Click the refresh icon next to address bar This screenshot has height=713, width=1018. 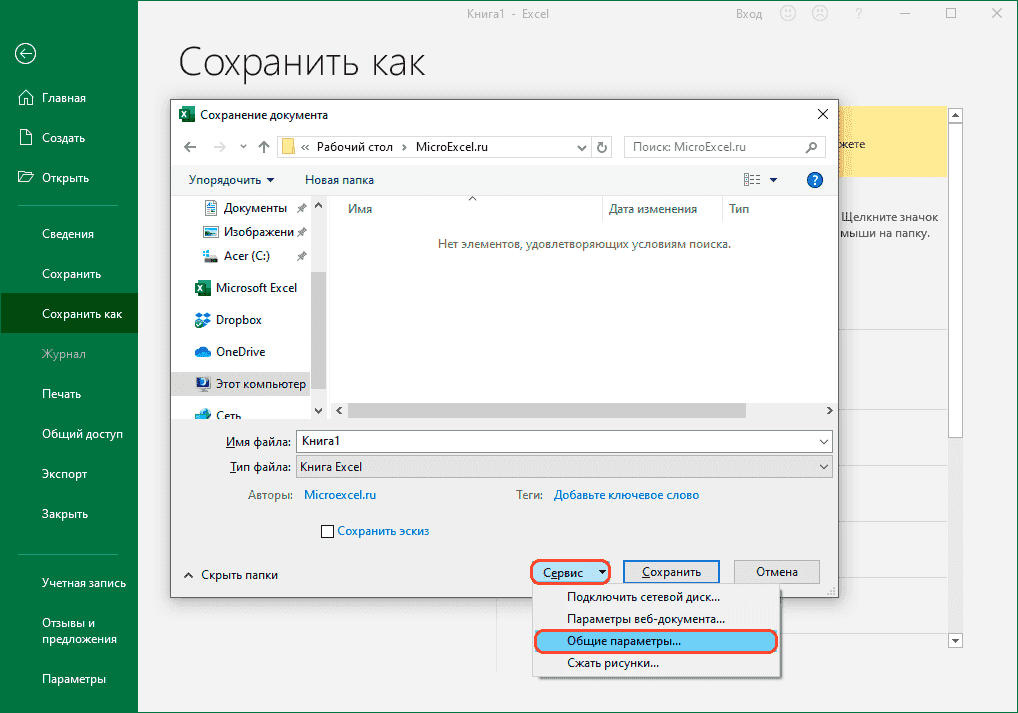pyautogui.click(x=602, y=147)
